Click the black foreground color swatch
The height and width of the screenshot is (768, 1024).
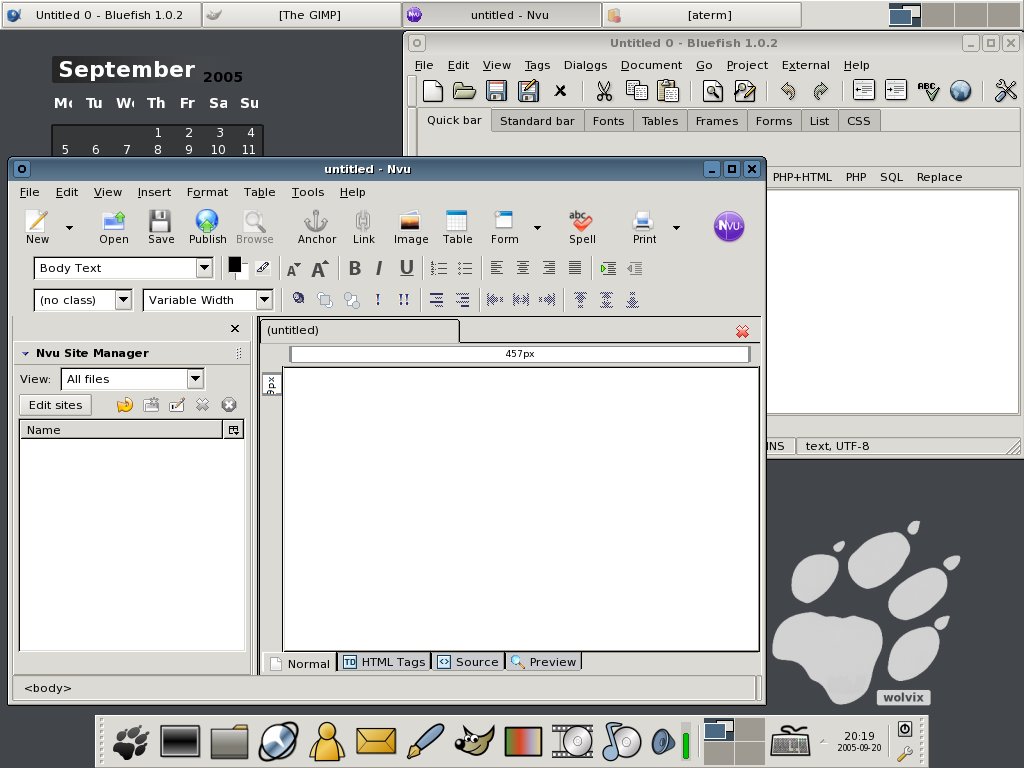pyautogui.click(x=234, y=264)
